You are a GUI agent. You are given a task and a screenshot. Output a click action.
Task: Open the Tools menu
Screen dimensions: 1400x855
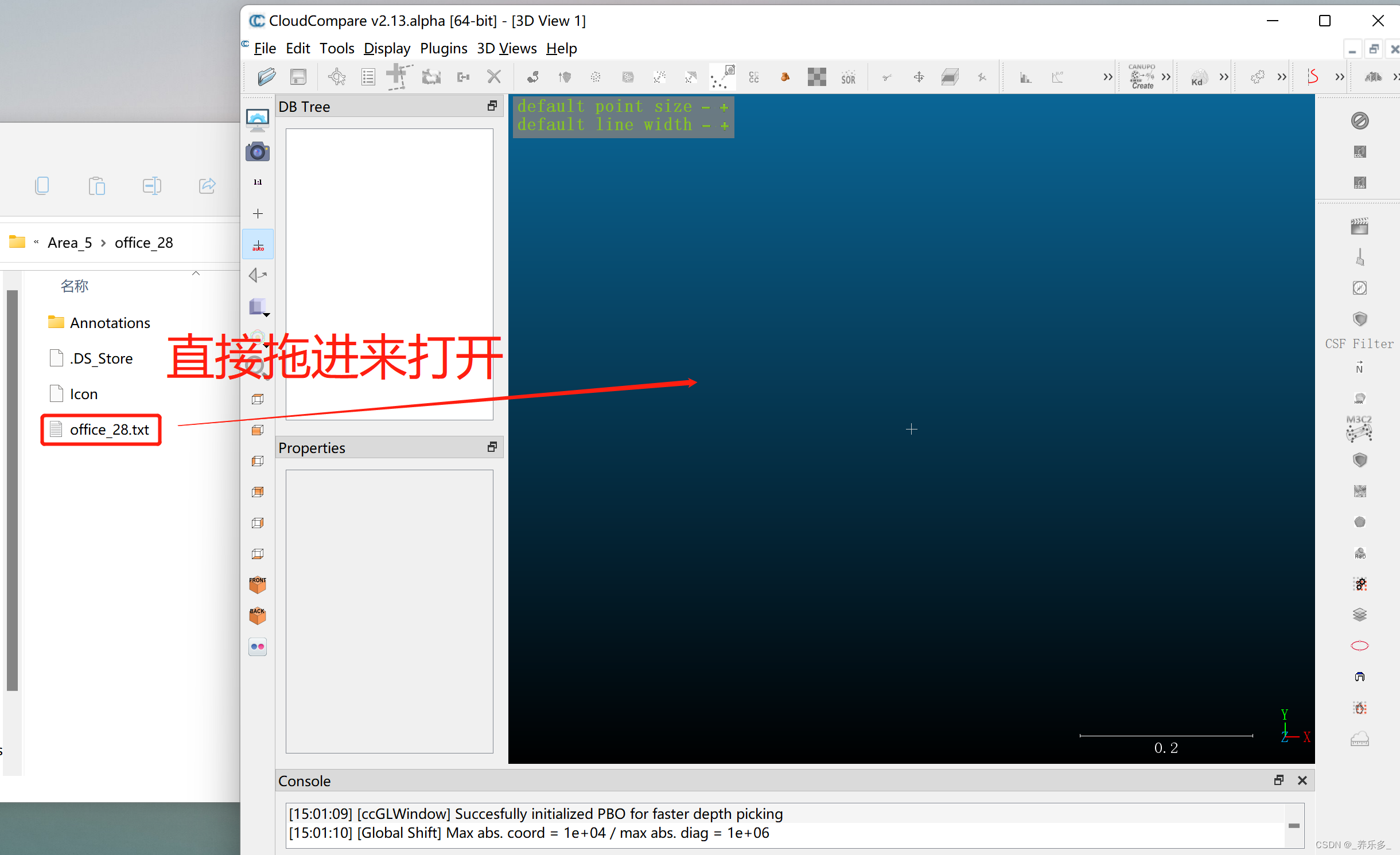pyautogui.click(x=337, y=49)
